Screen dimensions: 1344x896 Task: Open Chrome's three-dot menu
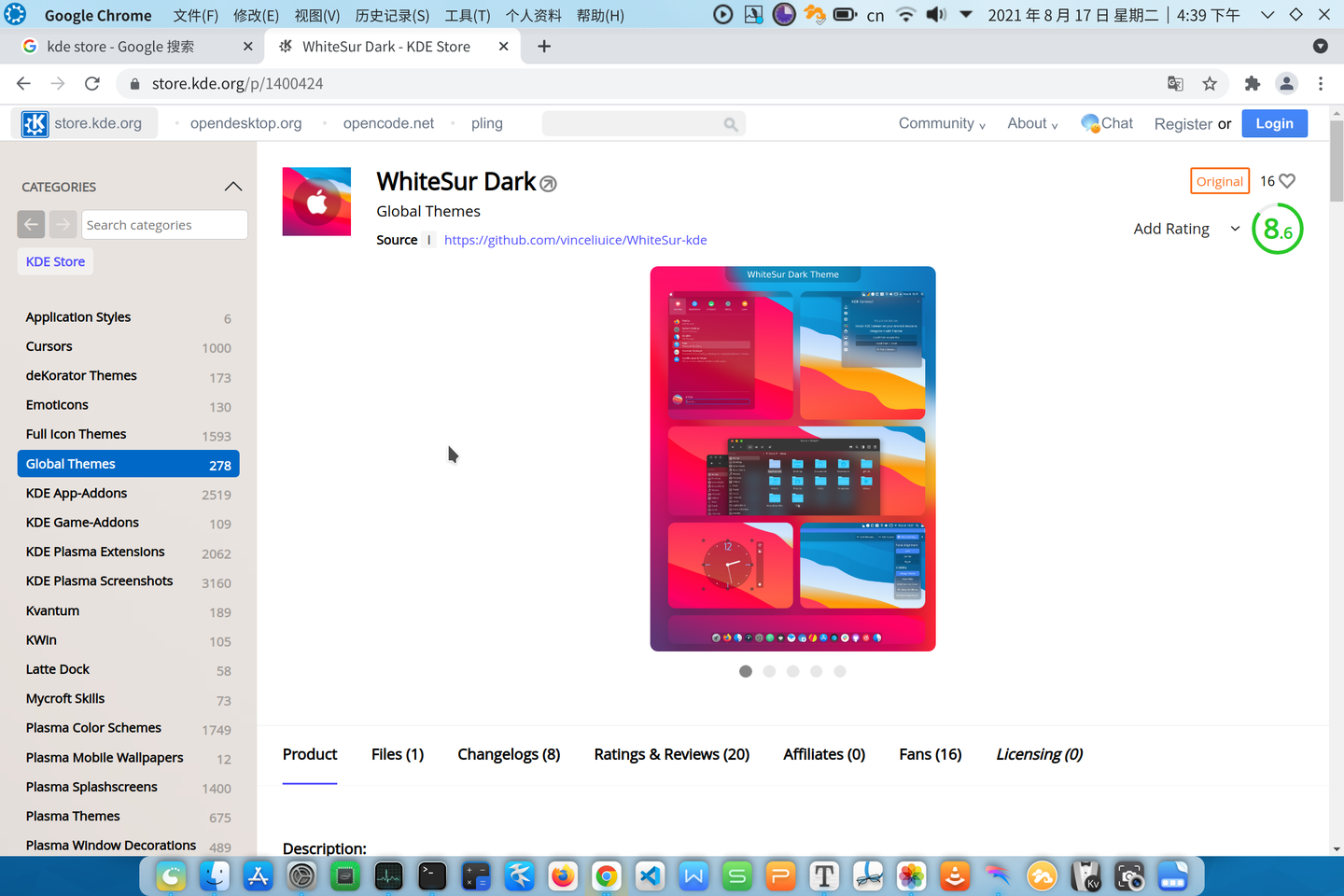[x=1321, y=83]
